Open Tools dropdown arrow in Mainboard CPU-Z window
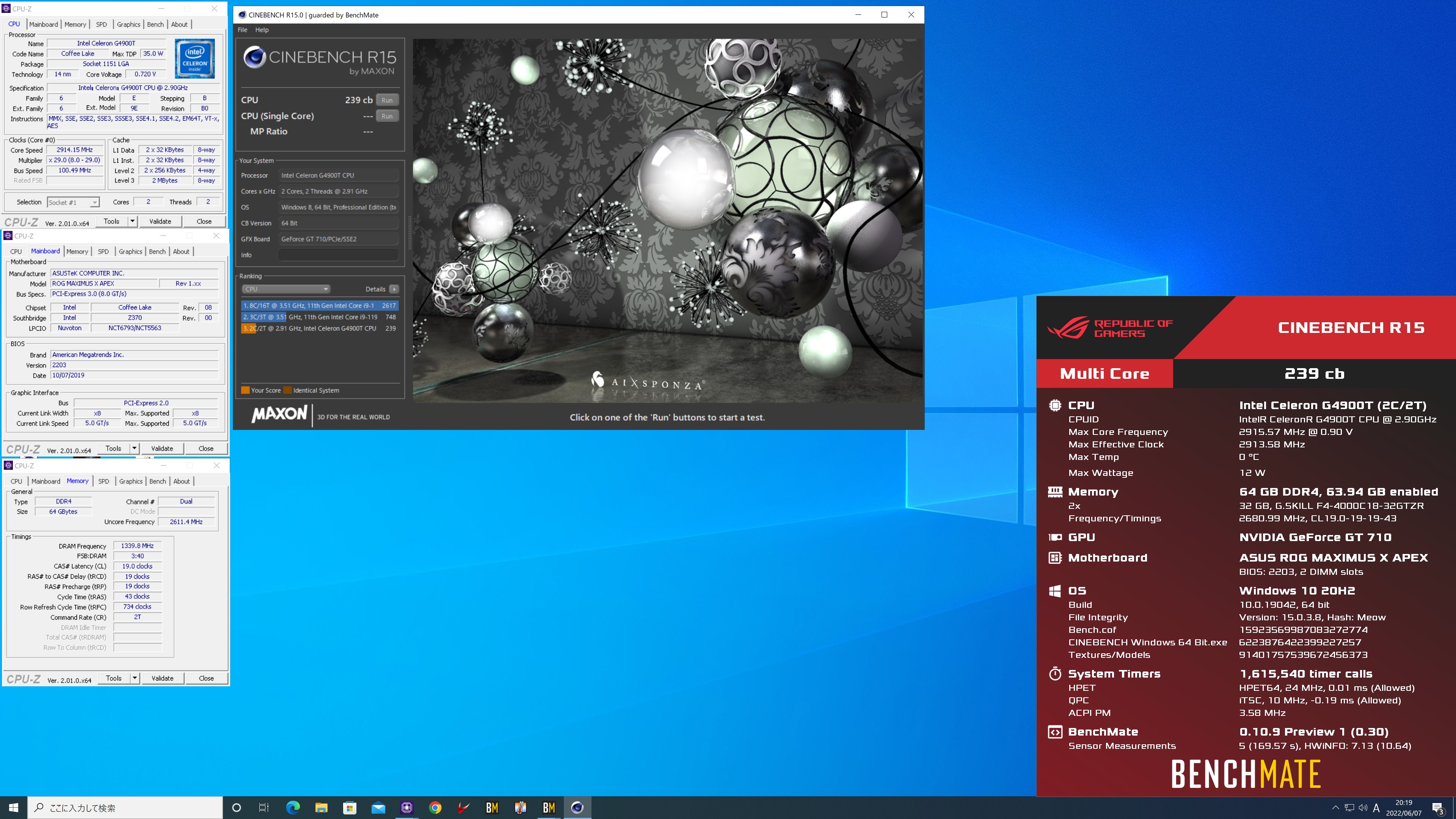 coord(135,448)
